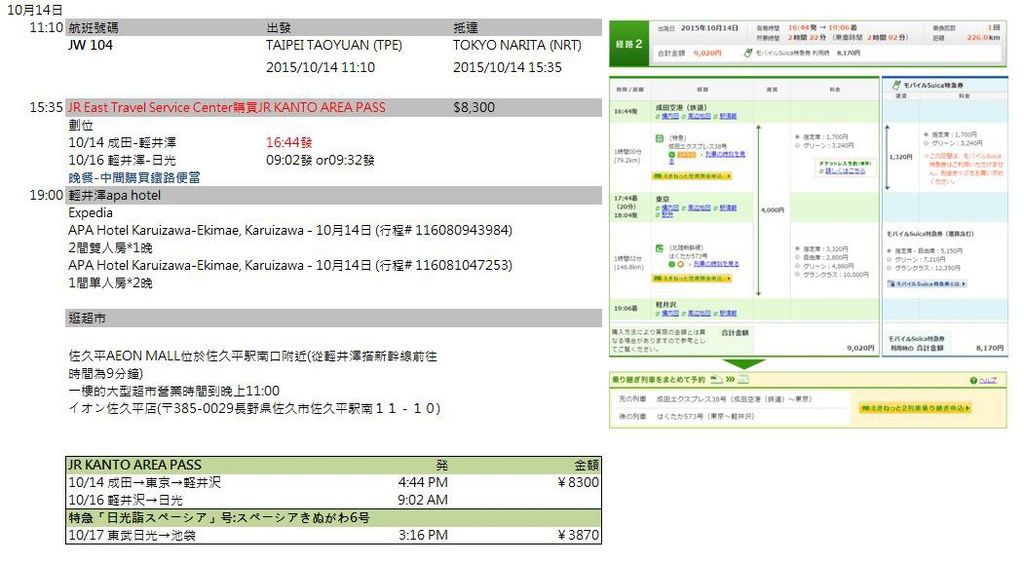The width and height of the screenshot is (1024, 563).
Task: Click the green circle icon under はくたか573号
Action: coord(672,264)
